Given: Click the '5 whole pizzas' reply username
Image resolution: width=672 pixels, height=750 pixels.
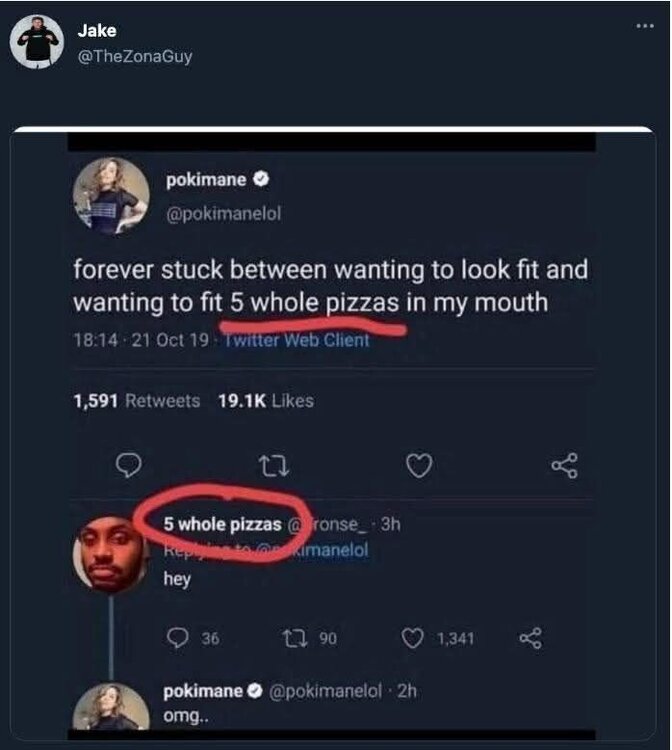Looking at the screenshot, I should pos(223,525).
